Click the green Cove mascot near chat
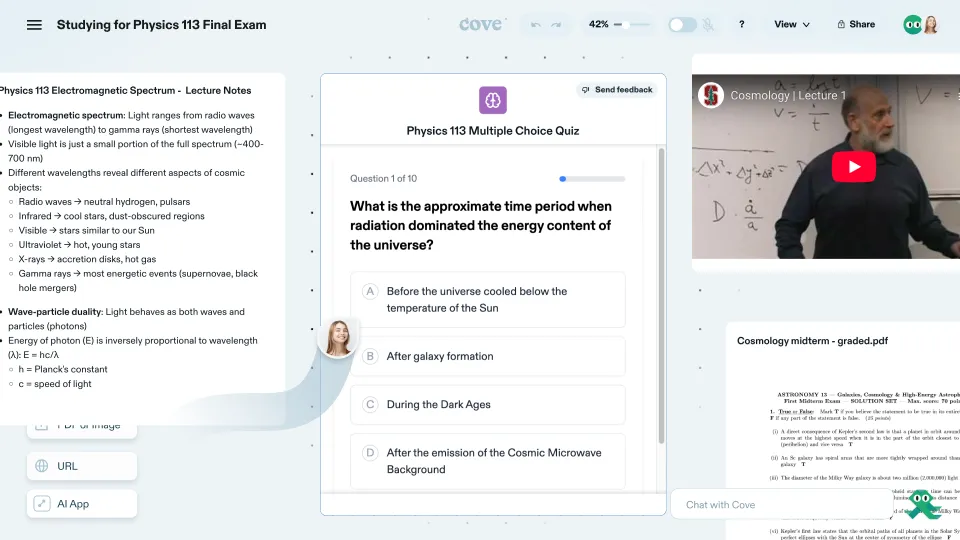960x540 pixels. (923, 503)
